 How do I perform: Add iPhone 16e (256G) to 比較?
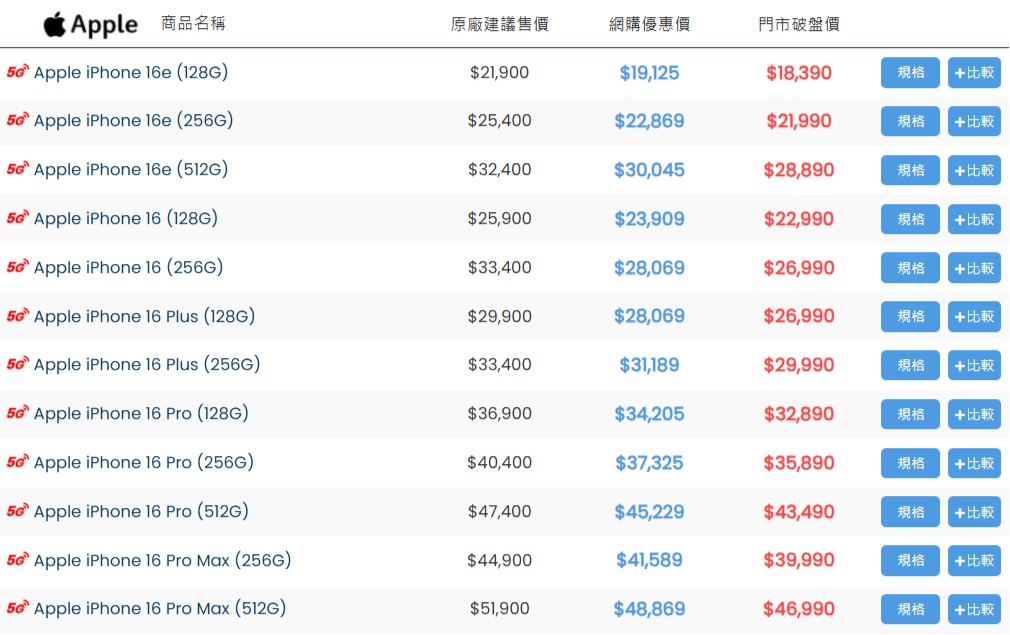[x=974, y=121]
